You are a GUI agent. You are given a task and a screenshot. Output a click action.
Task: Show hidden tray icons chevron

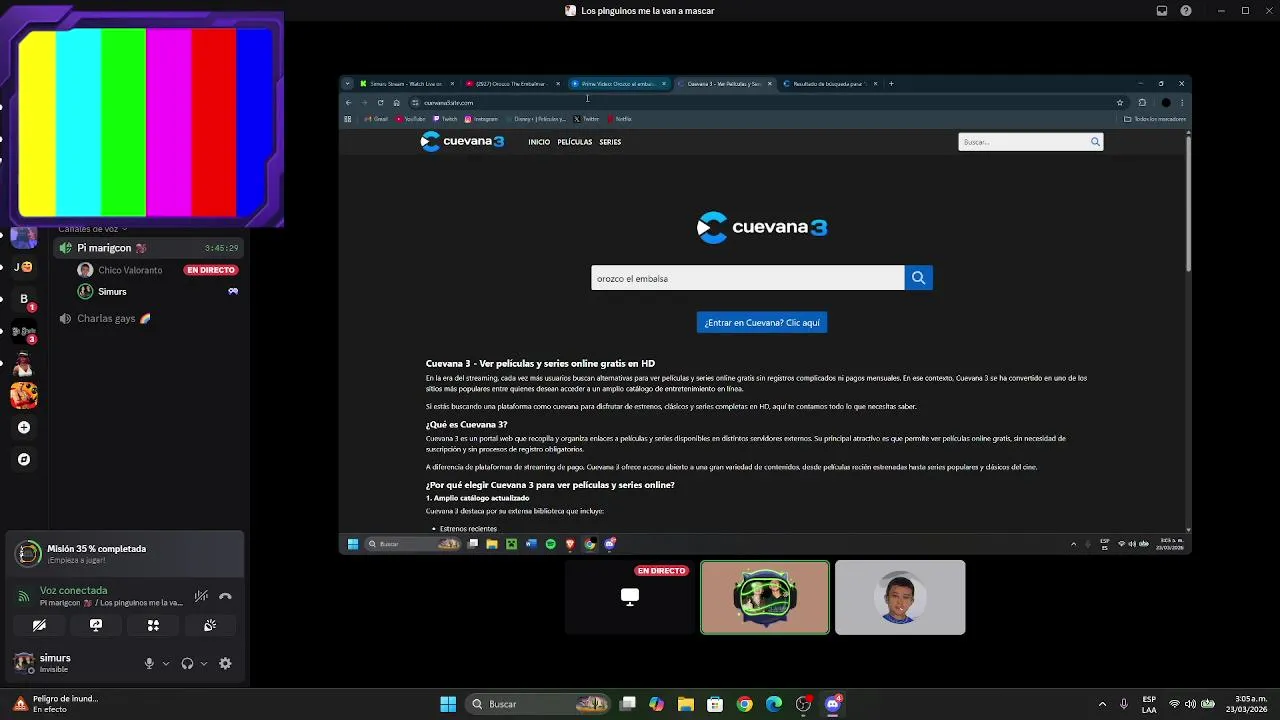[1102, 704]
